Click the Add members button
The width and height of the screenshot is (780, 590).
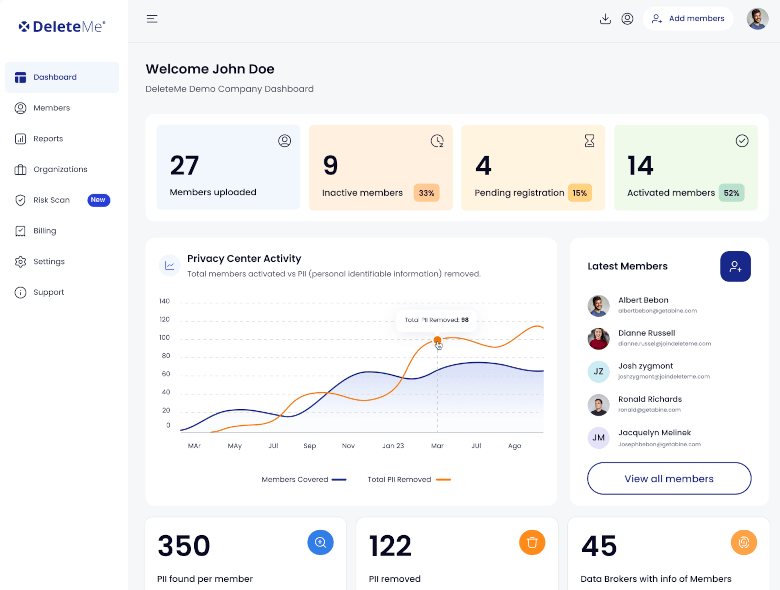coord(688,18)
